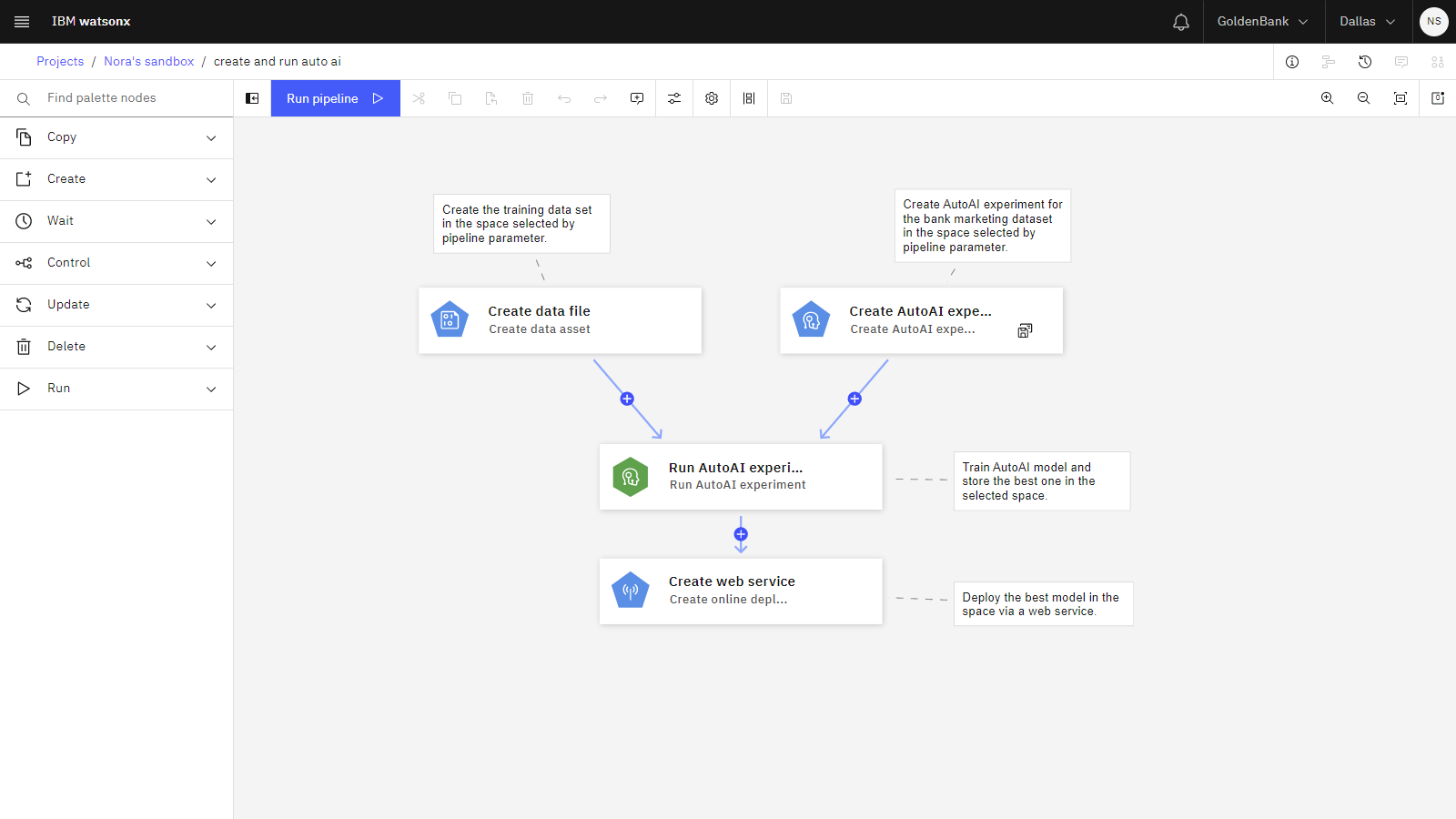Image resolution: width=1456 pixels, height=819 pixels.
Task: Open the Dallas region dropdown
Action: (1367, 22)
